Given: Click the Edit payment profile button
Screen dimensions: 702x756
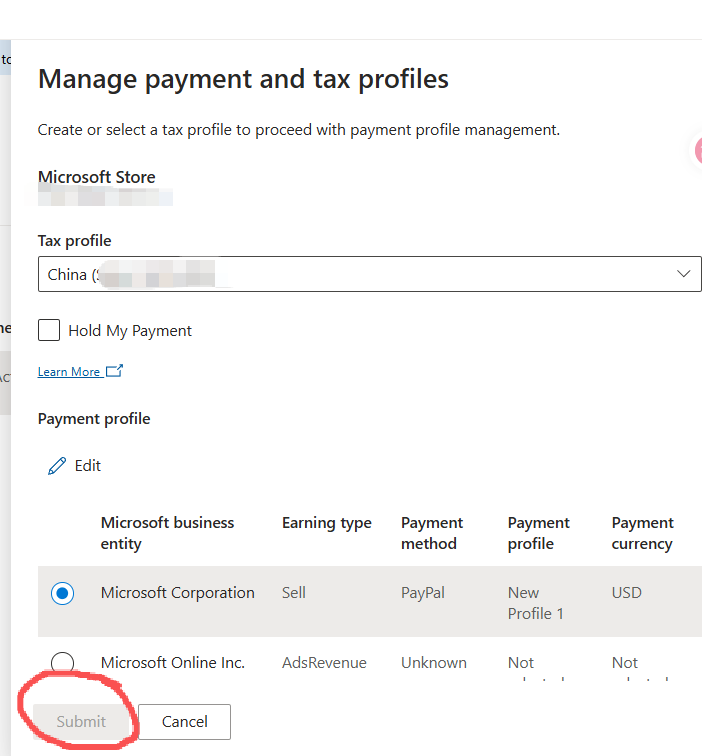Looking at the screenshot, I should click(x=74, y=466).
